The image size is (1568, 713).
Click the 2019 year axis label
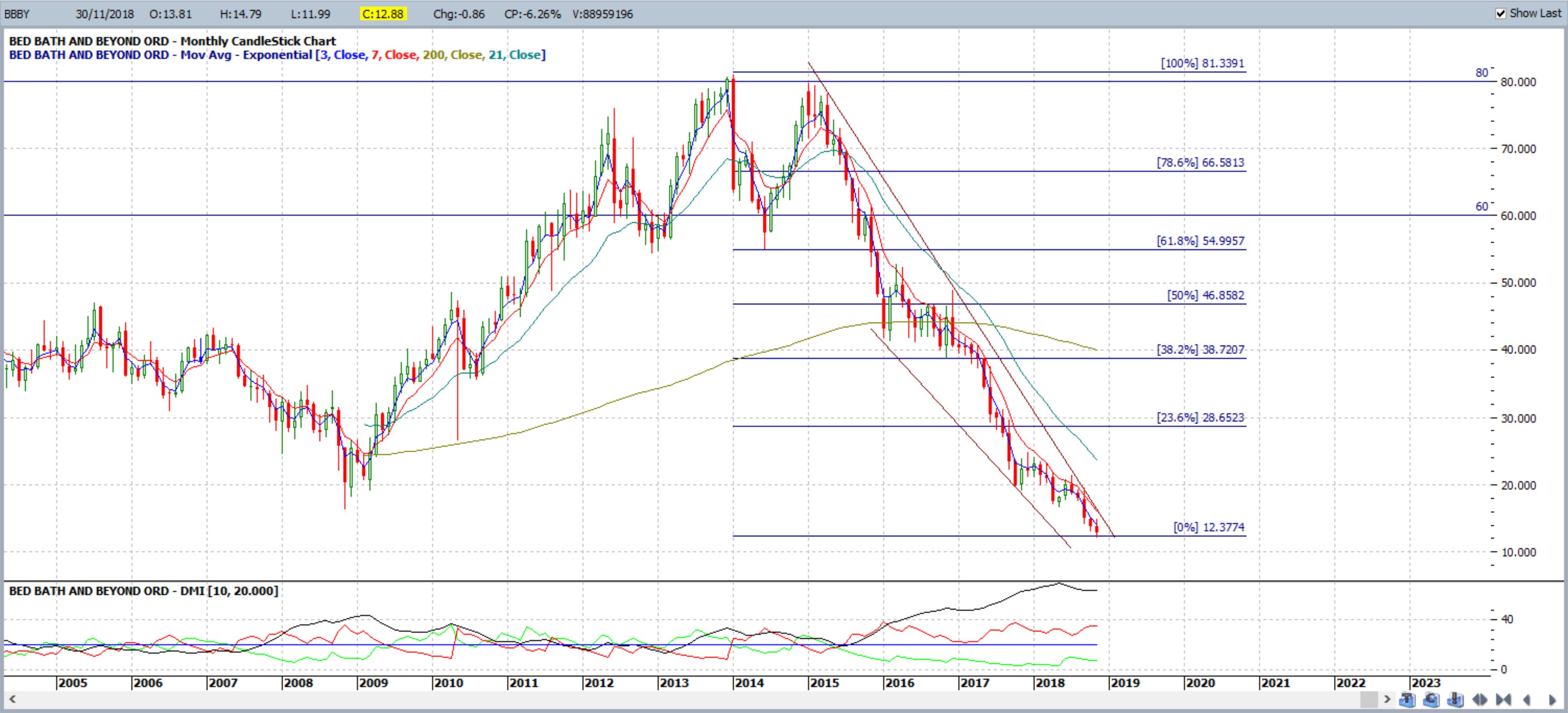pos(1125,682)
